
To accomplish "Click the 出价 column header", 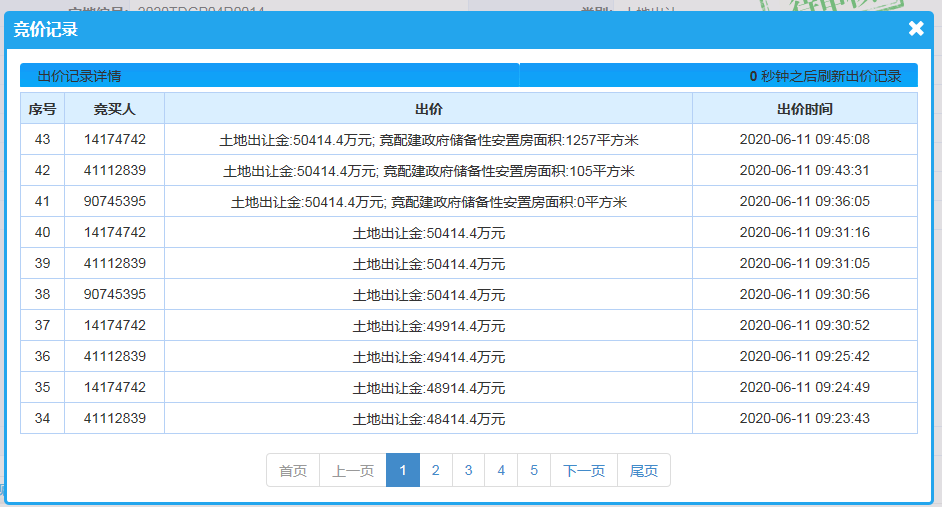I will [428, 109].
